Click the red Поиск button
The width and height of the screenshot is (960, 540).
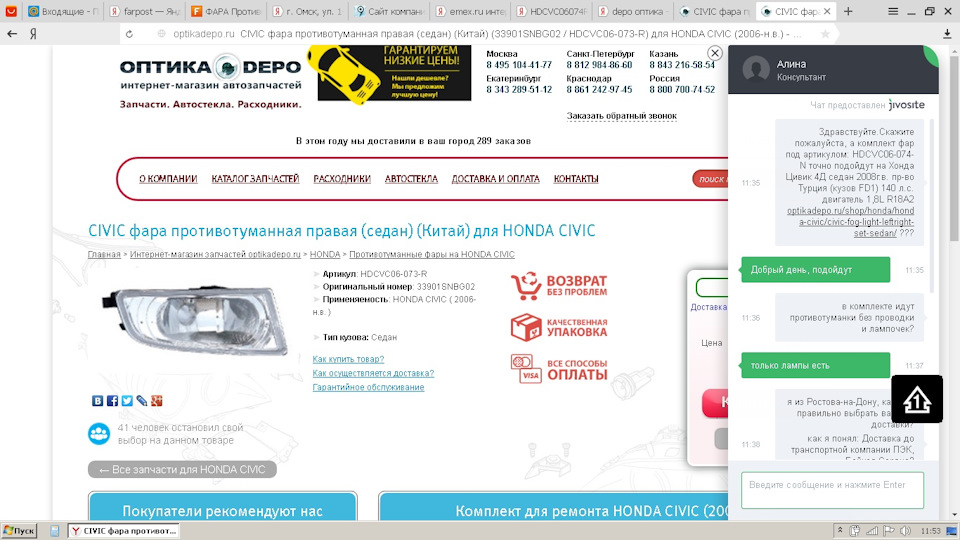[710, 179]
